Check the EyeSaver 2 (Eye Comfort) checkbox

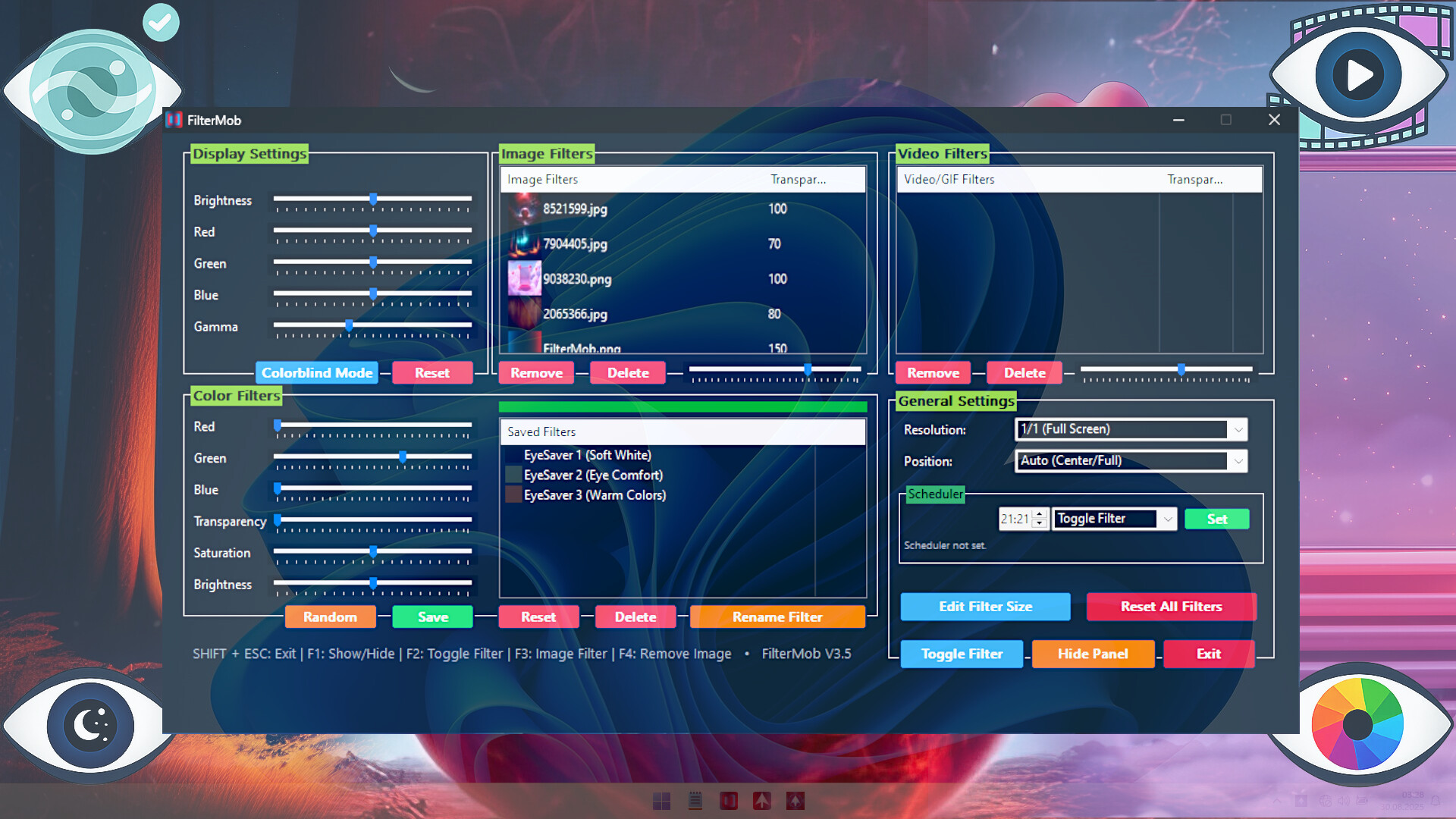pyautogui.click(x=514, y=475)
